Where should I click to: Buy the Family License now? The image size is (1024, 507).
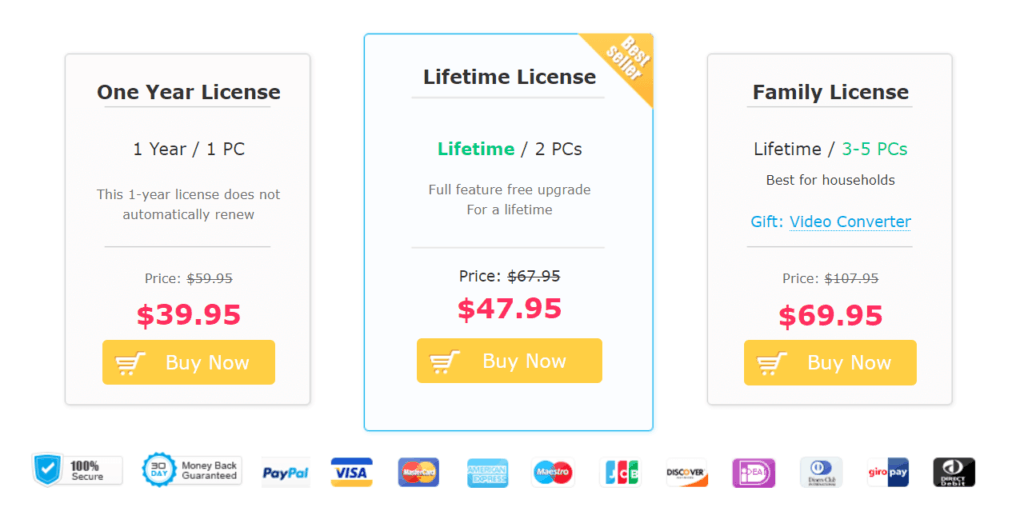(x=830, y=363)
